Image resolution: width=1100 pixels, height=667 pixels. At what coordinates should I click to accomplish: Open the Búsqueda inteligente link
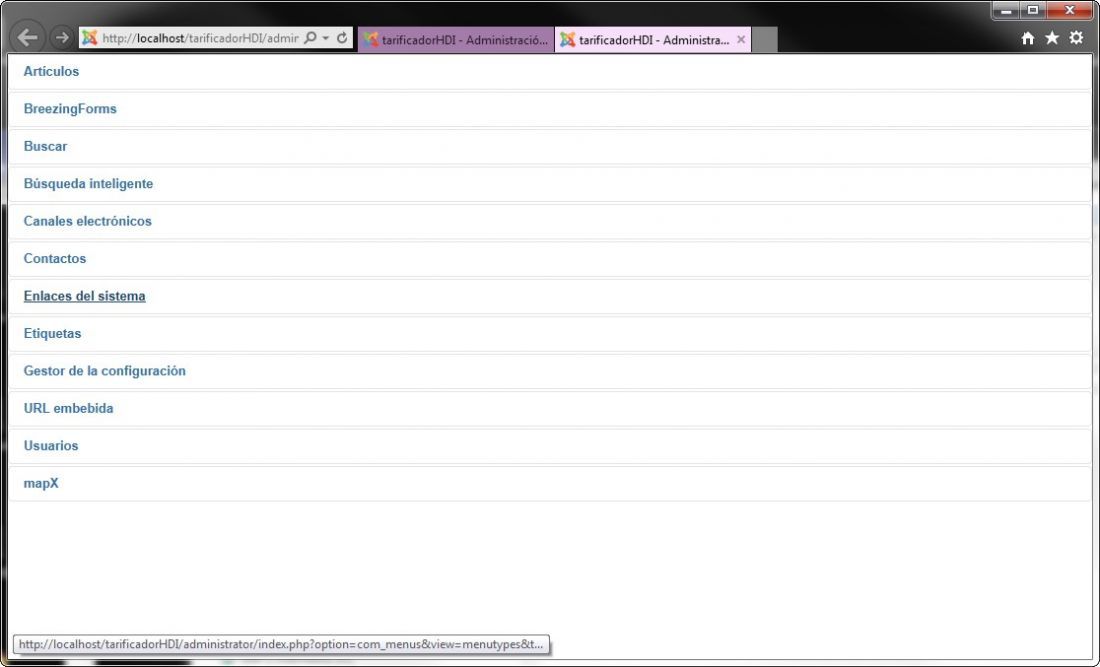88,184
